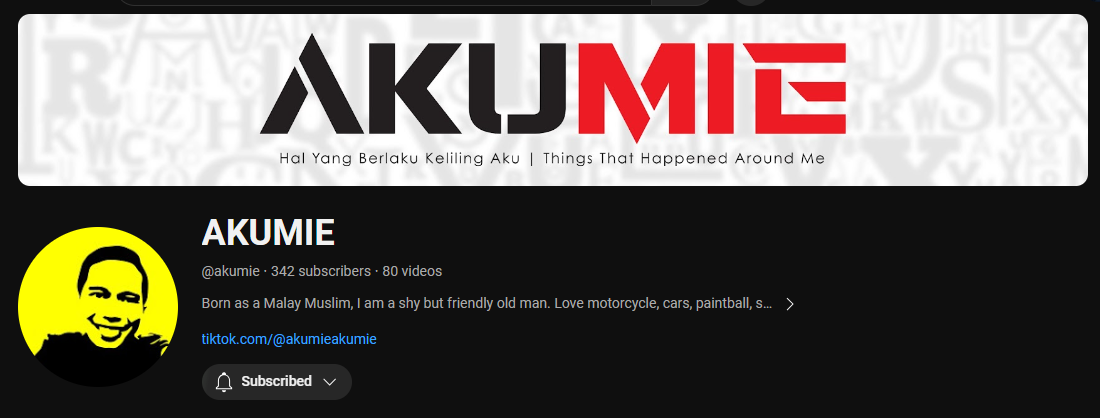Click the banner's gray lettered background pattern
This screenshot has height=418, width=1100.
coord(968,98)
